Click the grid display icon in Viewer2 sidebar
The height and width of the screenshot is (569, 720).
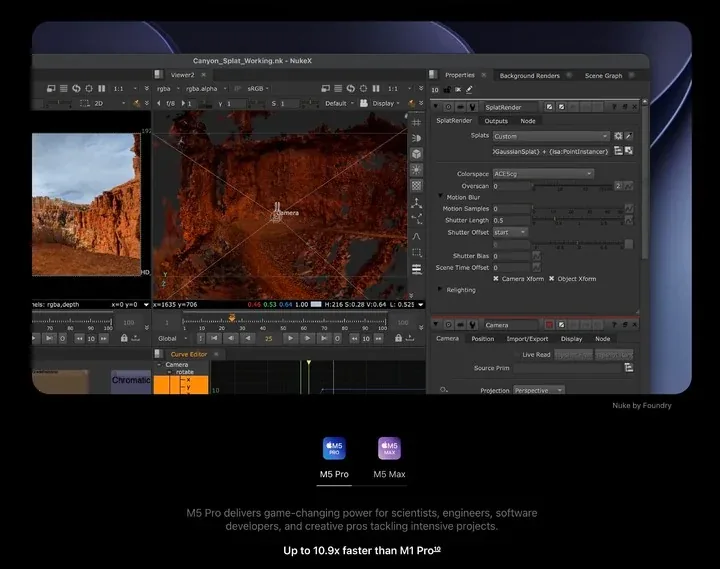[x=416, y=122]
